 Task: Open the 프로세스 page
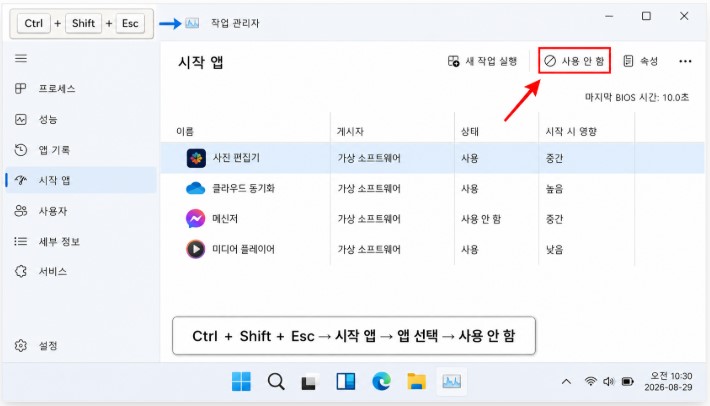pyautogui.click(x=81, y=89)
